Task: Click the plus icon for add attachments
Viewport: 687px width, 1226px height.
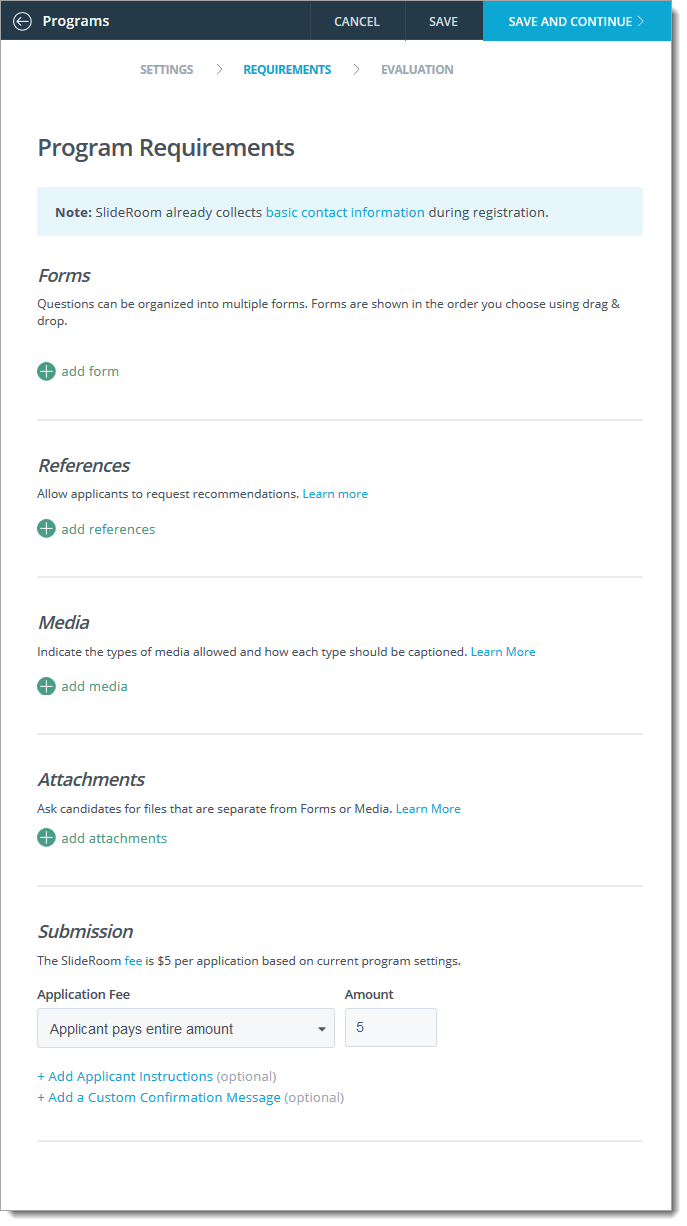Action: coord(46,838)
